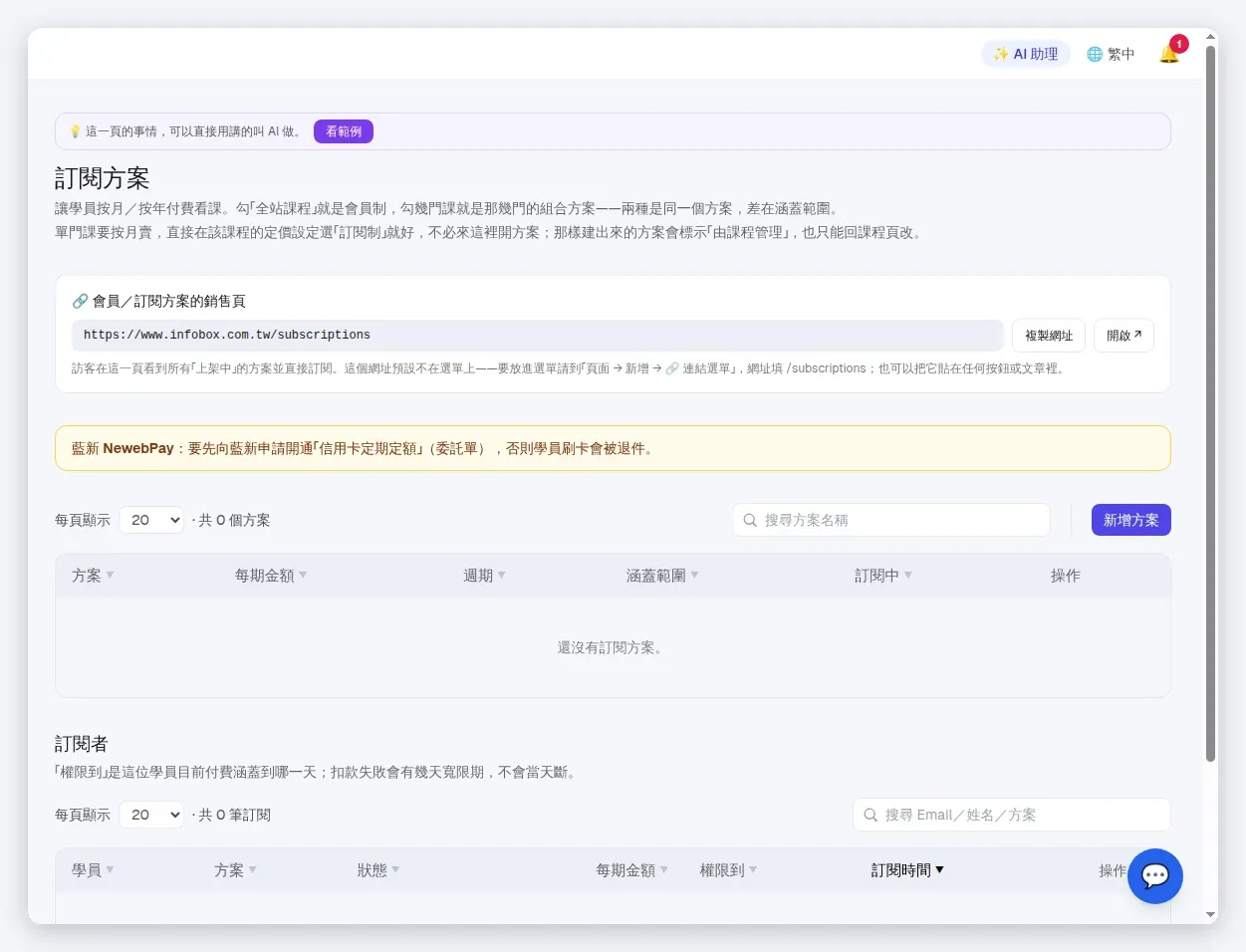This screenshot has width=1246, height=952.
Task: Click the magnifier icon in subscriber search
Action: [x=871, y=815]
